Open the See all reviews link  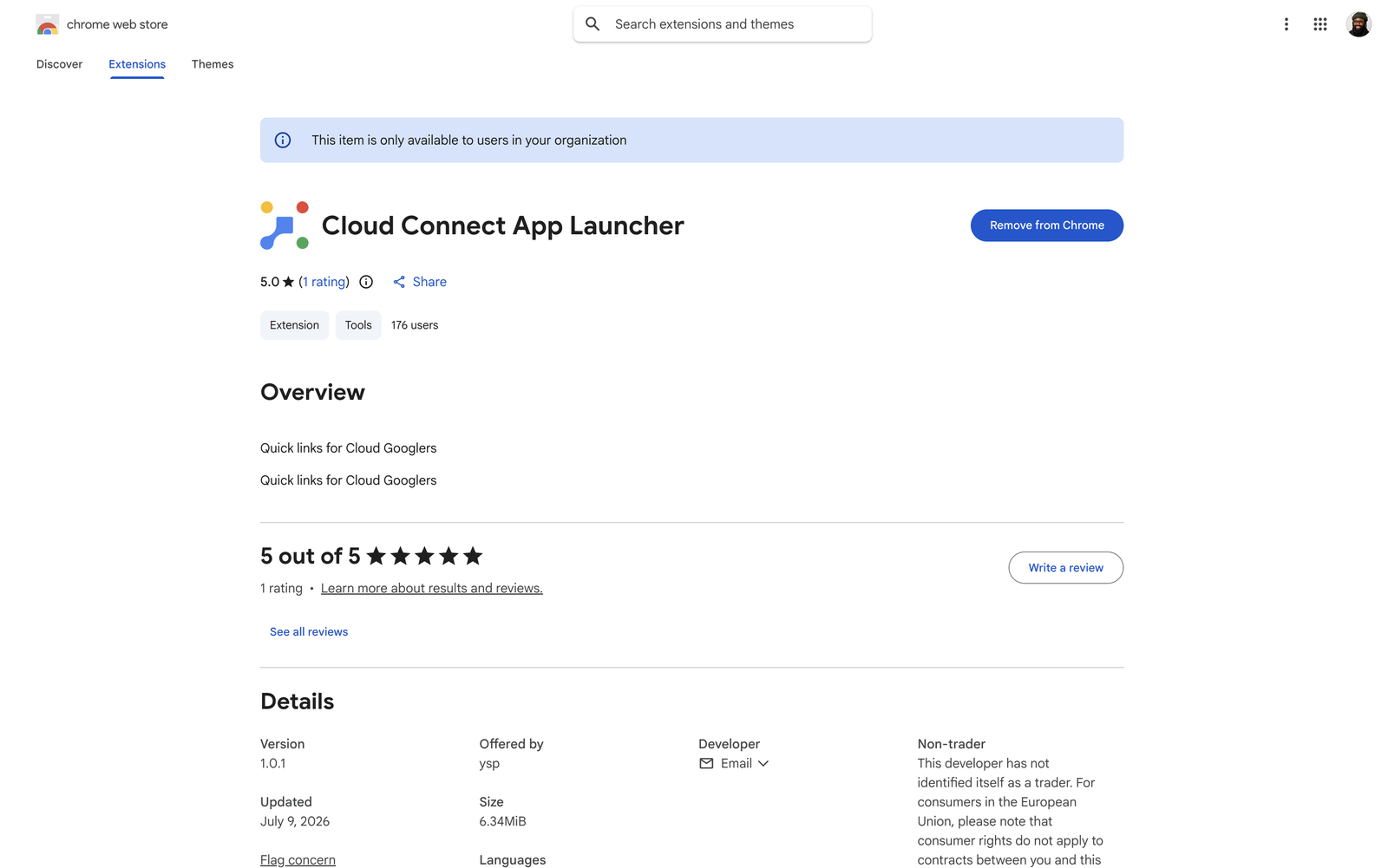(309, 632)
